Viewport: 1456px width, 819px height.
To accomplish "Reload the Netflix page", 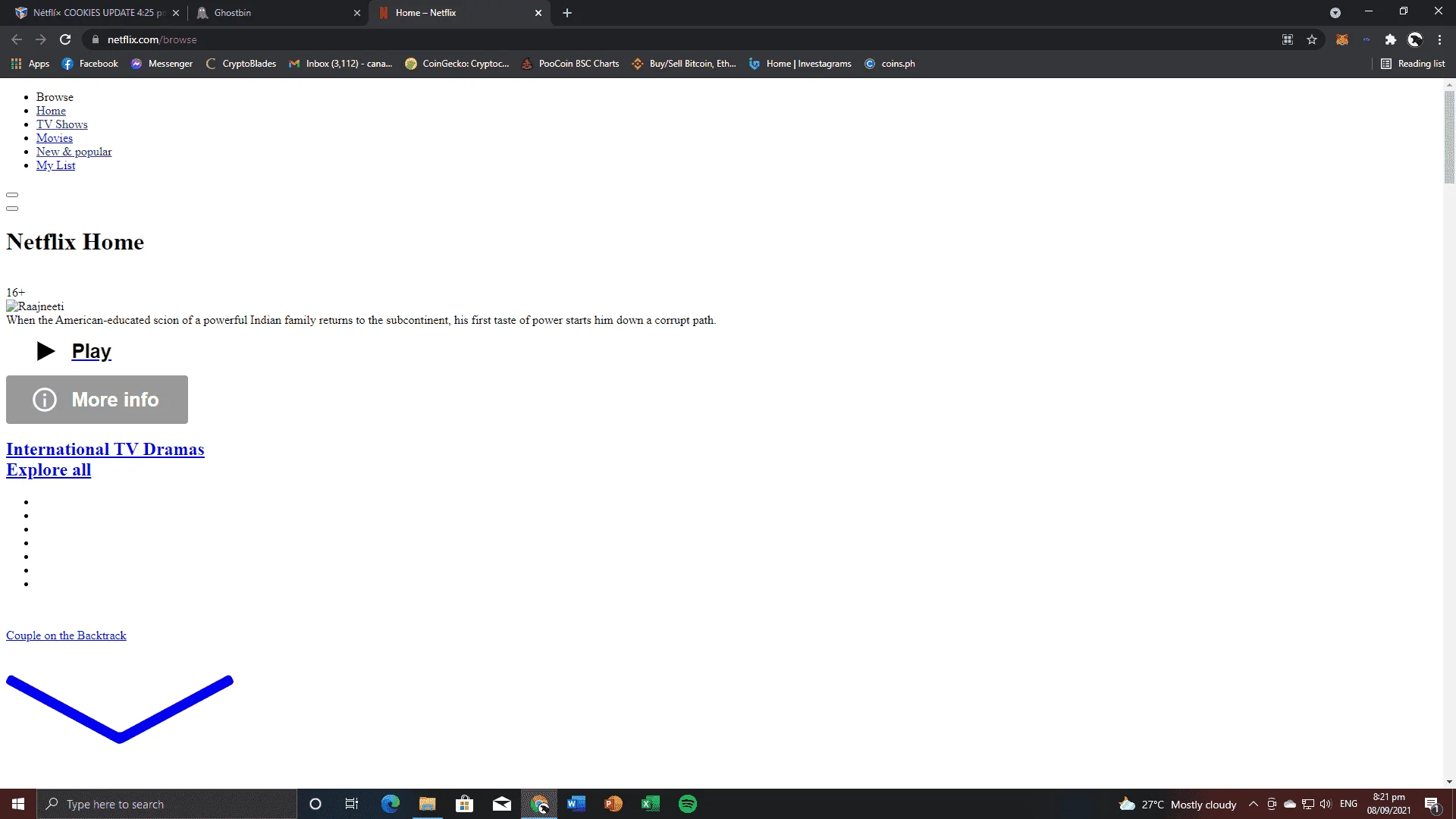I will coord(65,39).
